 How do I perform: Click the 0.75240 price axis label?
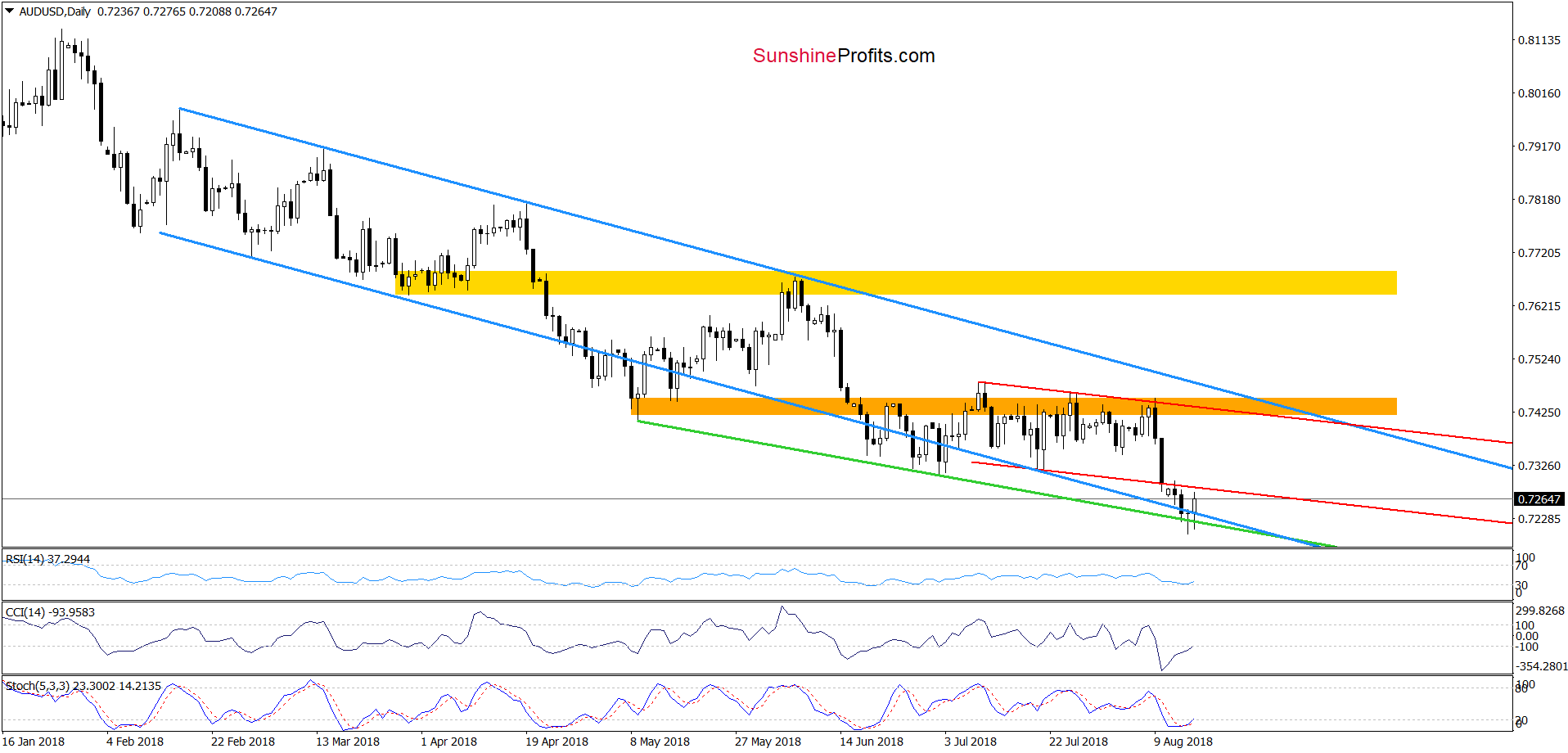(1539, 359)
